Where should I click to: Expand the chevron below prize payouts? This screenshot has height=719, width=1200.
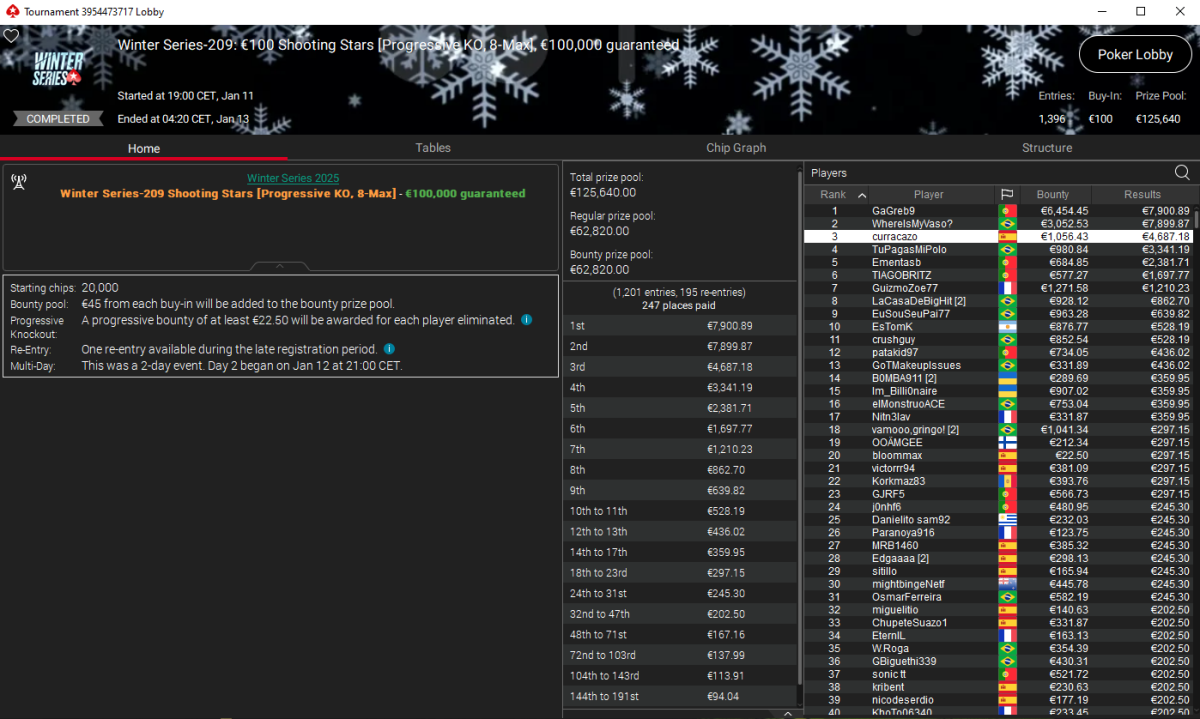click(x=787, y=713)
